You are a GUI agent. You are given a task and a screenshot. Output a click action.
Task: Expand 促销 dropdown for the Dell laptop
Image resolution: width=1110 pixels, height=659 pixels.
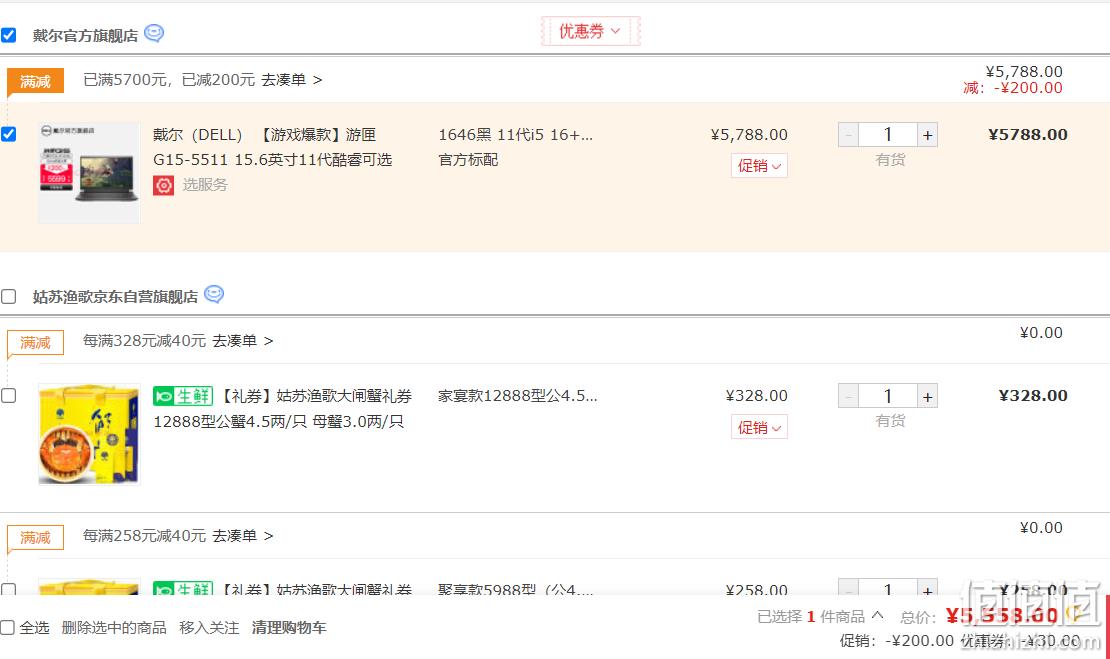click(x=759, y=166)
